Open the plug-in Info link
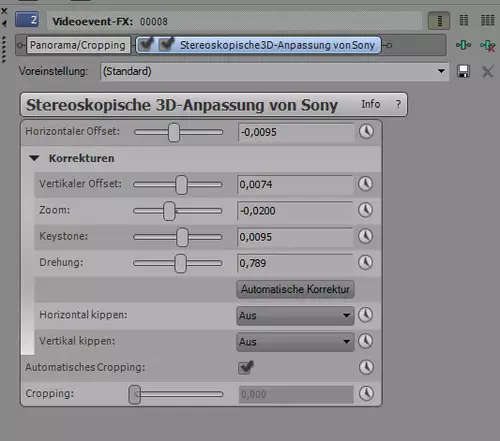The image size is (500, 441). point(371,104)
